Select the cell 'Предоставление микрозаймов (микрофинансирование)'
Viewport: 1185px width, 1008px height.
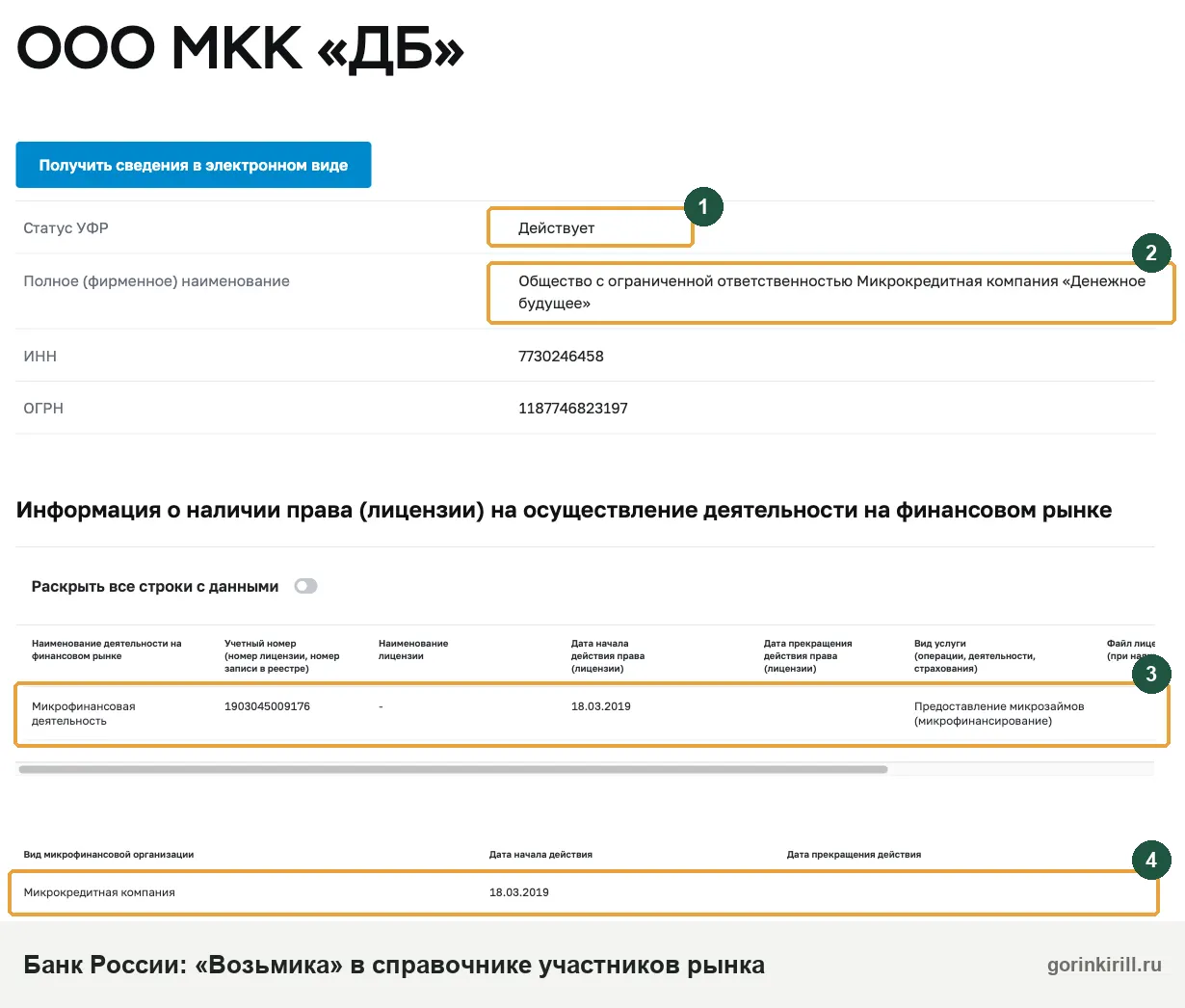point(999,713)
